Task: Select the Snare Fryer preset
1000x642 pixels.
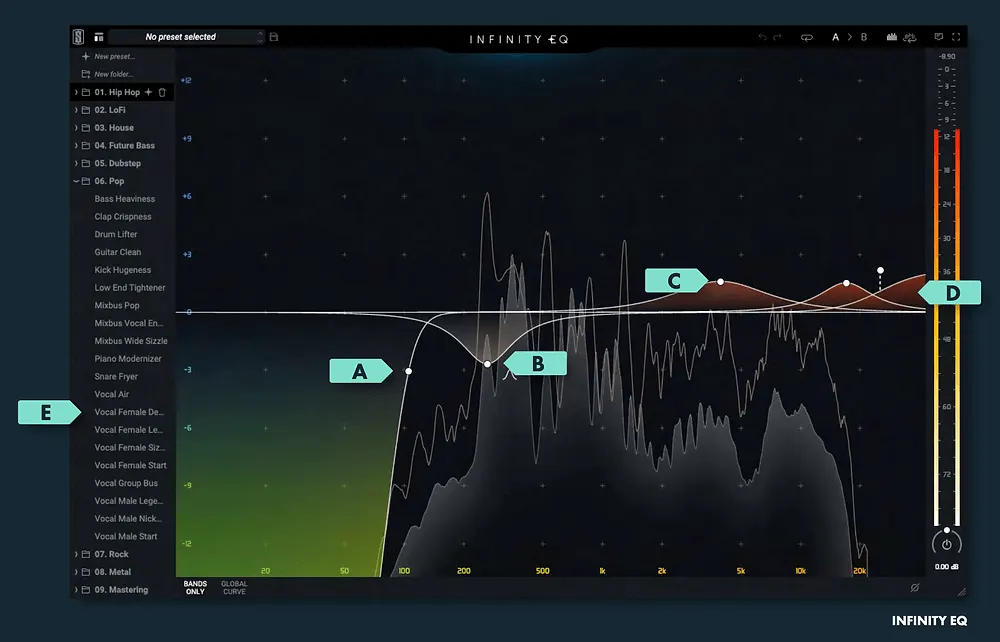Action: click(115, 377)
